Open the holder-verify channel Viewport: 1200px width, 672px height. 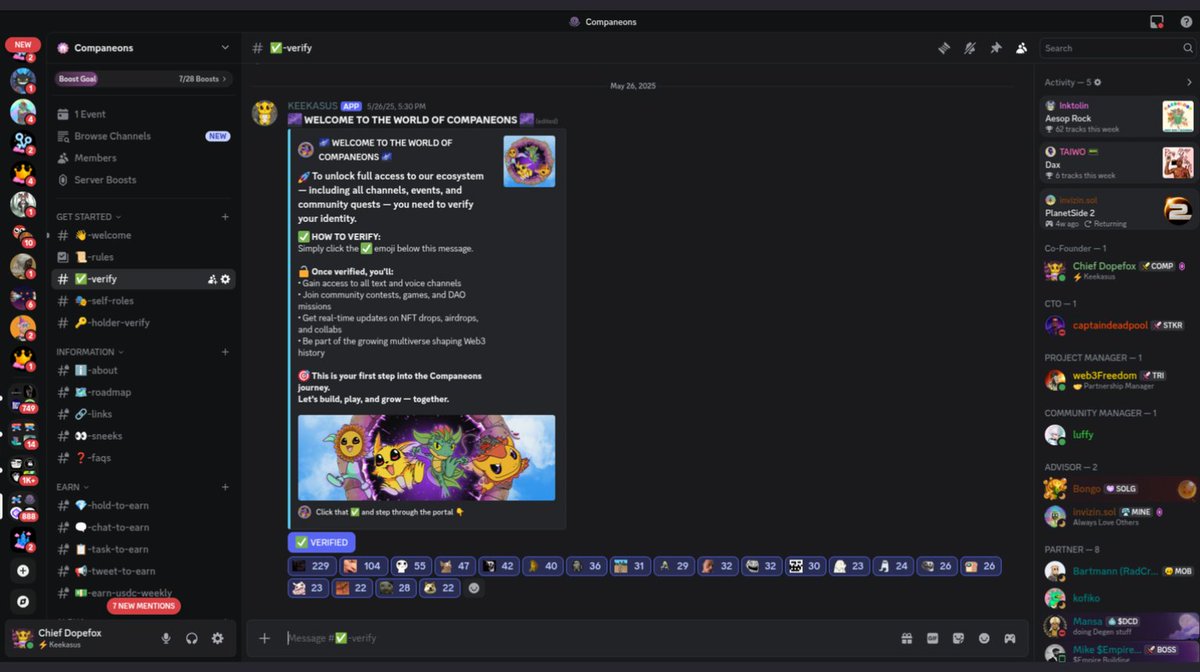click(143, 323)
